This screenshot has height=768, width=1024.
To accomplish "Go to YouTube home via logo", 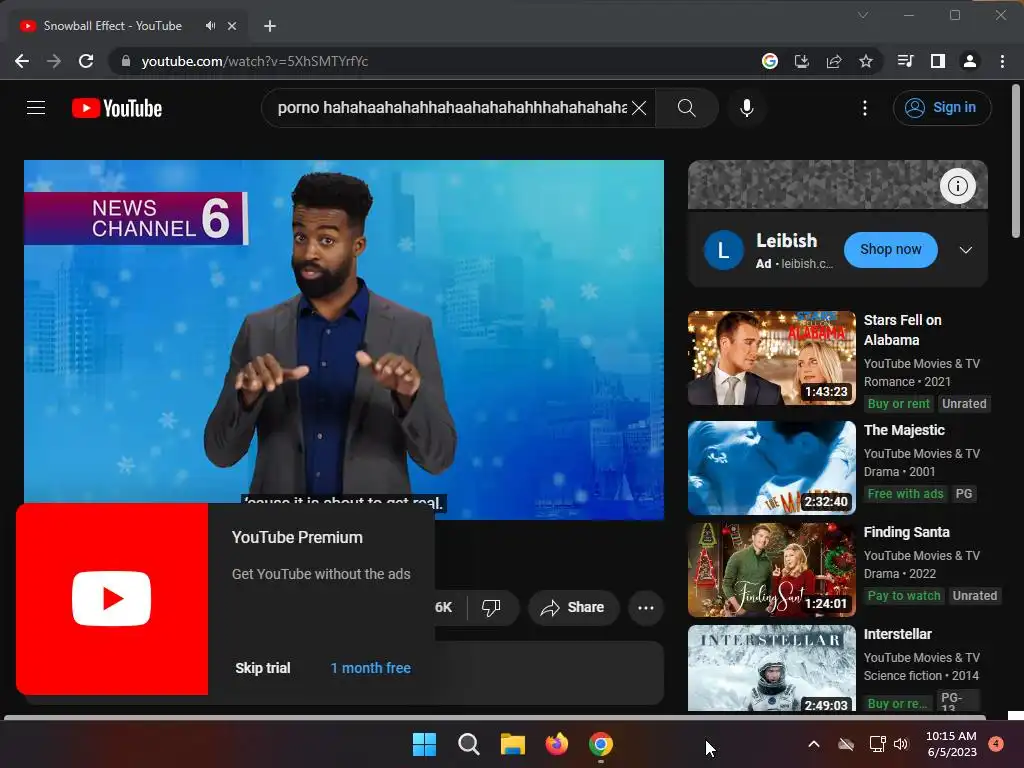I will click(117, 108).
